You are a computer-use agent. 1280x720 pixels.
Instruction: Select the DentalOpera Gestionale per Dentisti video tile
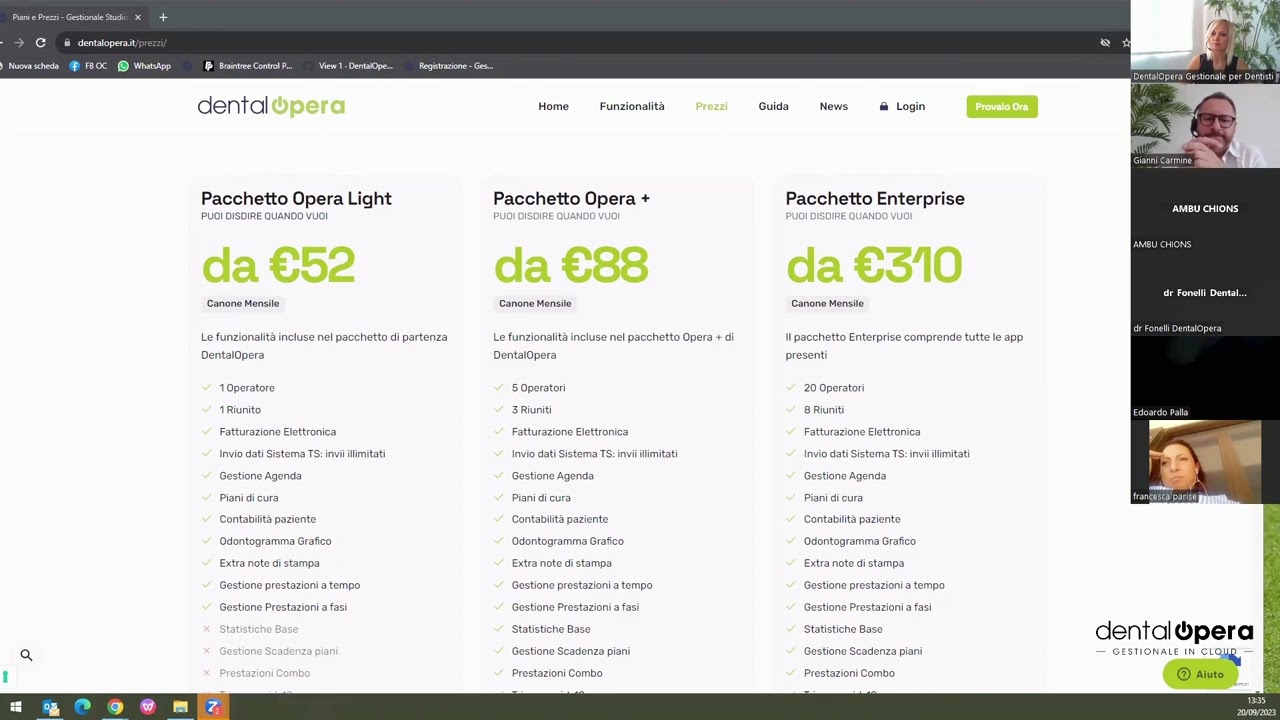point(1205,42)
